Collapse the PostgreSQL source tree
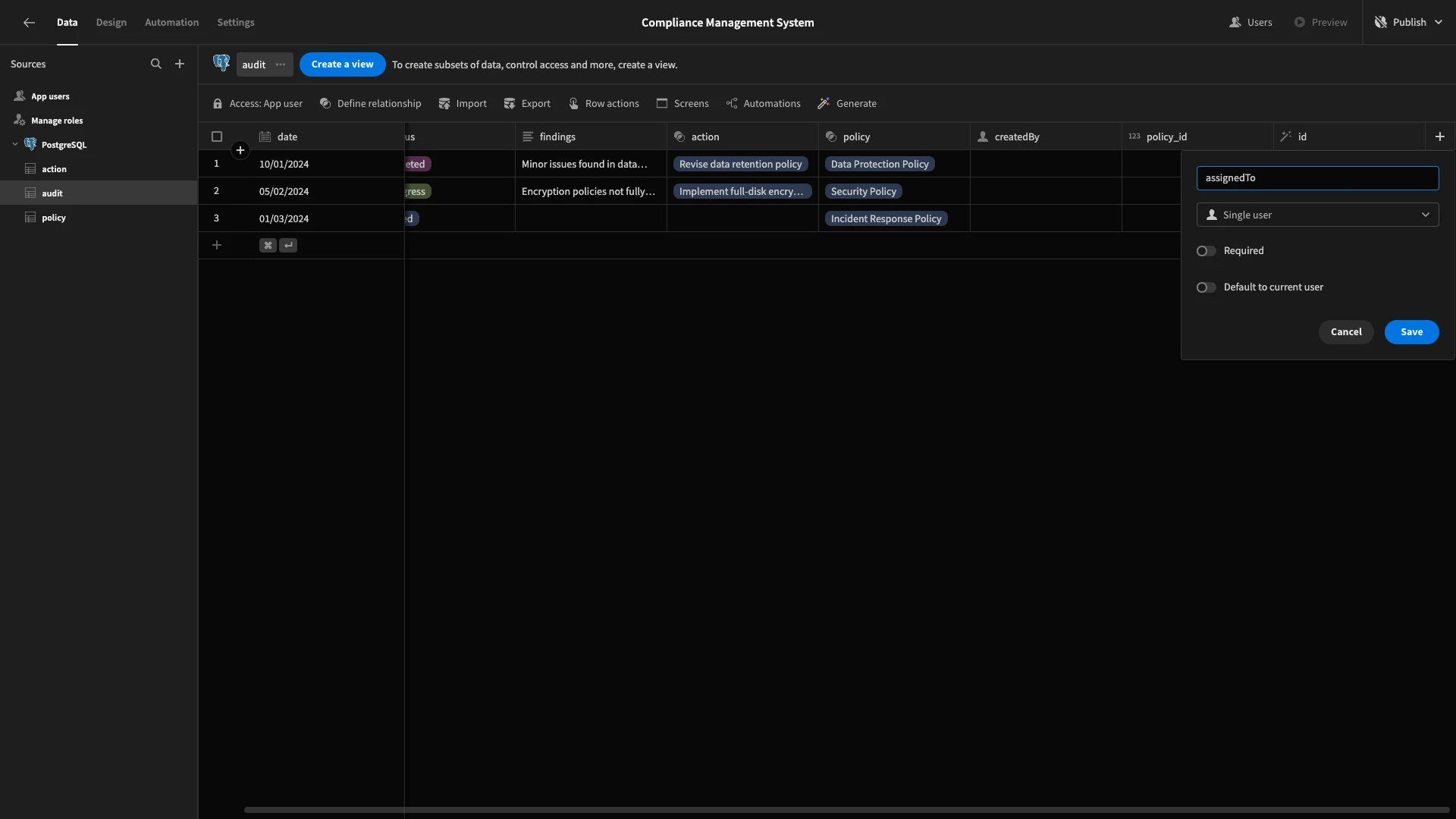The width and height of the screenshot is (1456, 819). [x=15, y=145]
